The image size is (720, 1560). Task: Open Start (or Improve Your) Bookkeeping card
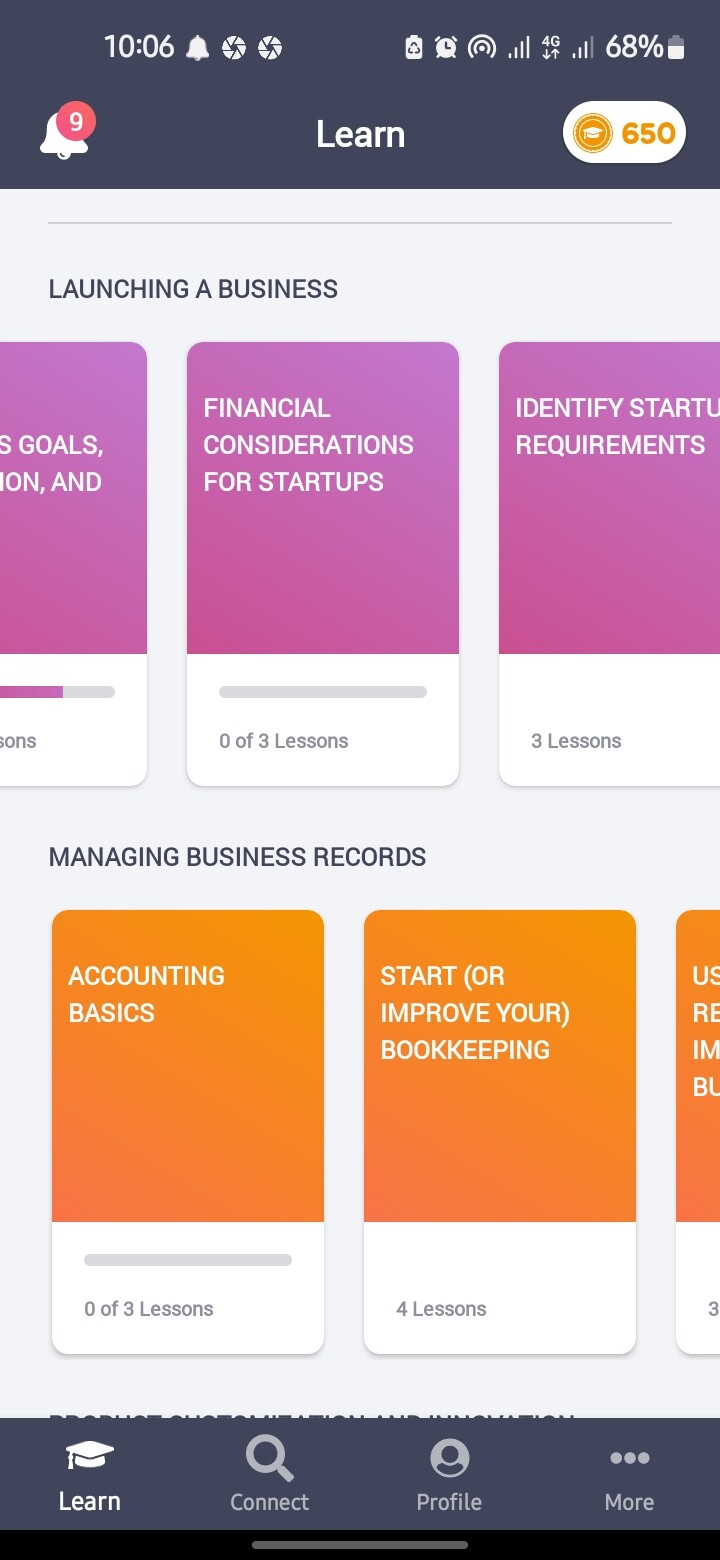pyautogui.click(x=500, y=1132)
